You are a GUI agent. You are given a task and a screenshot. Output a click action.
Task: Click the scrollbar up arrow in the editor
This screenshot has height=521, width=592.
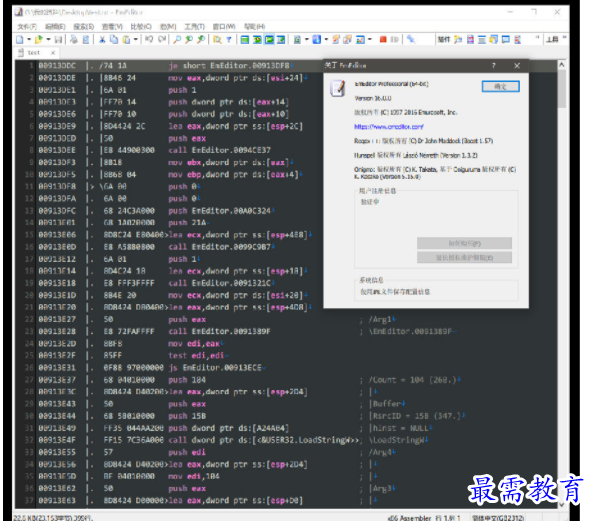[x=561, y=65]
